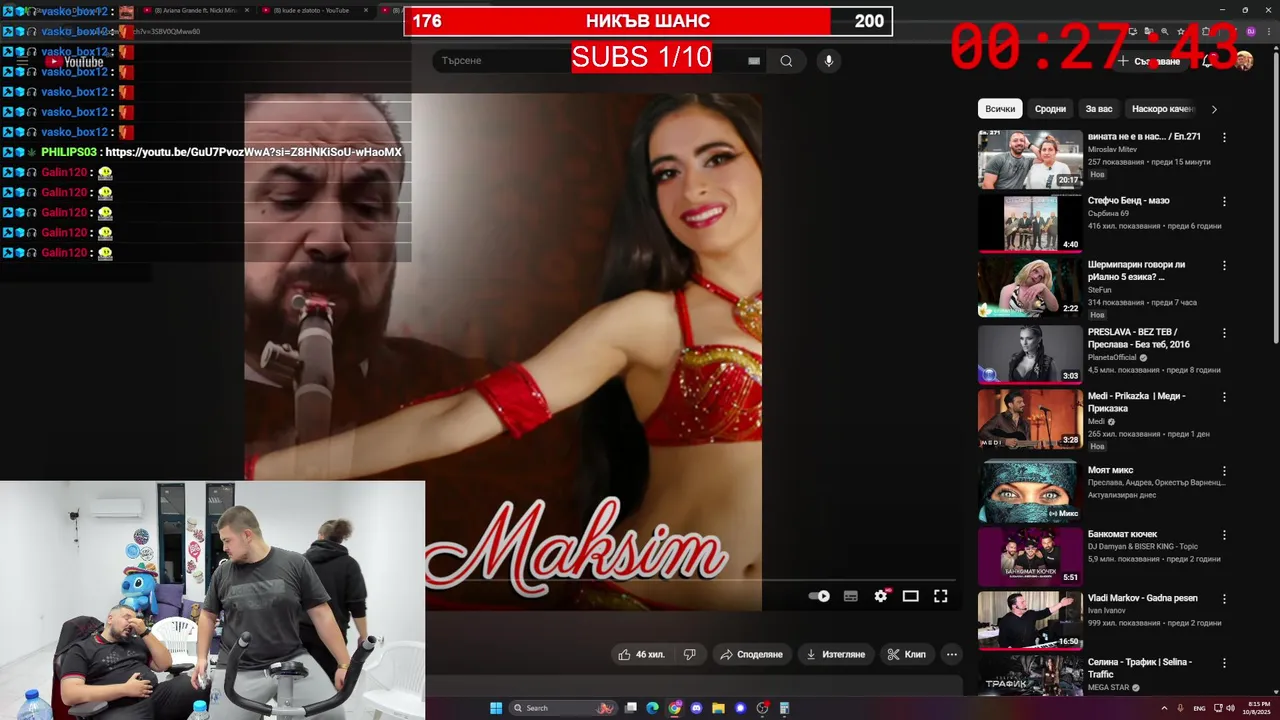This screenshot has height=720, width=1280.
Task: Open Medi - Prikazka video title
Action: pyautogui.click(x=1137, y=402)
